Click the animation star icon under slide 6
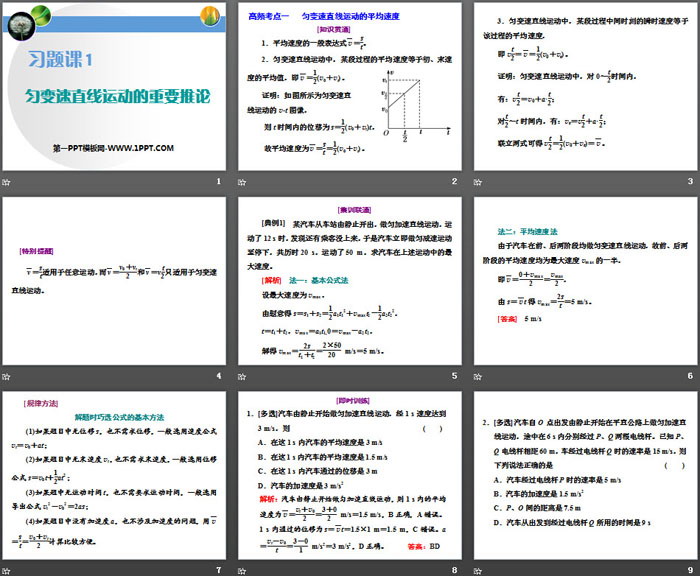The height and width of the screenshot is (576, 700). 478,376
